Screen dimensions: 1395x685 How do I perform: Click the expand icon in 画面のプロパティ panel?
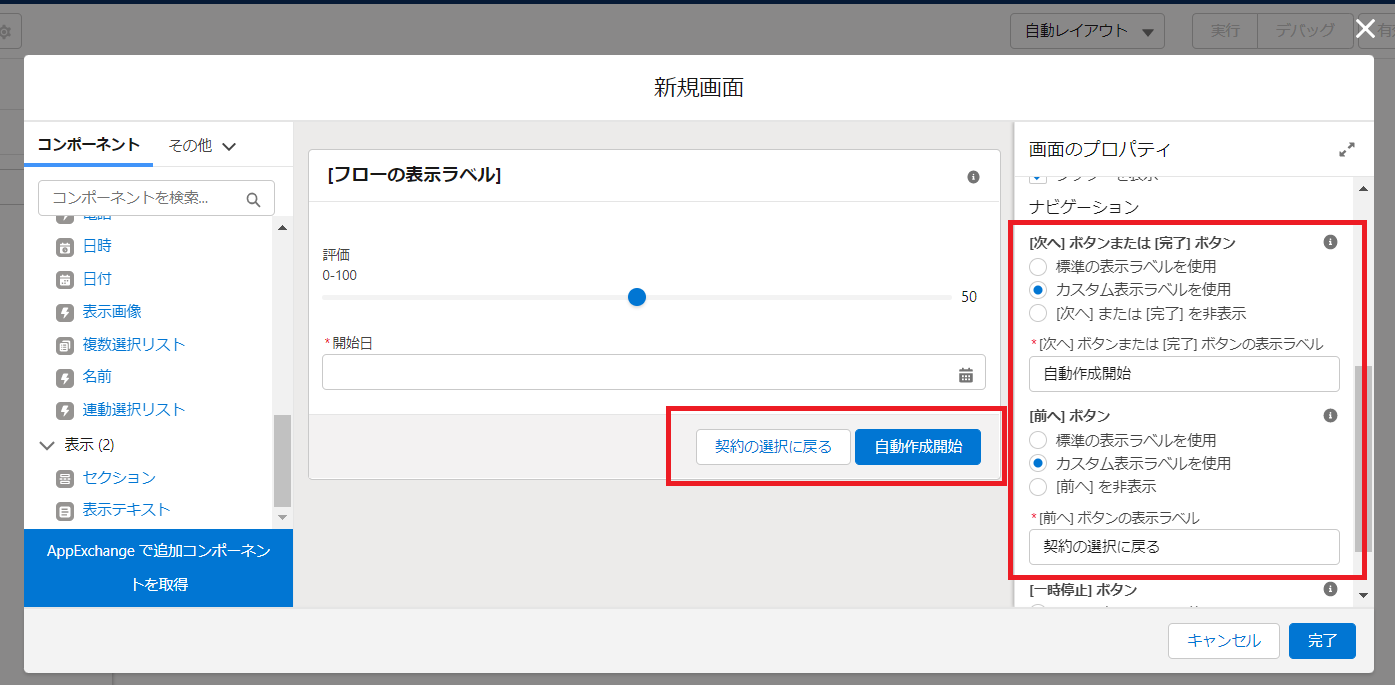1346,150
